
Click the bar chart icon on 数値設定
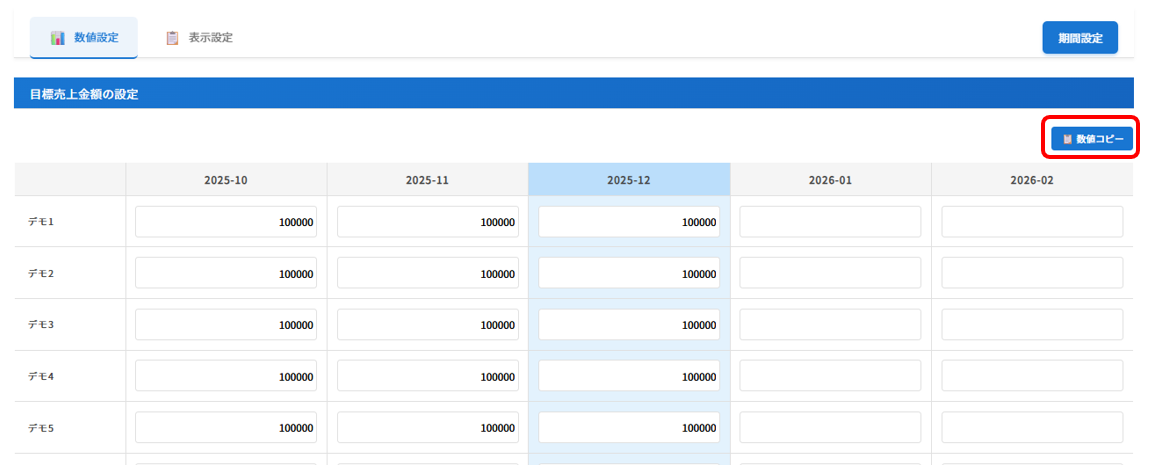(58, 38)
